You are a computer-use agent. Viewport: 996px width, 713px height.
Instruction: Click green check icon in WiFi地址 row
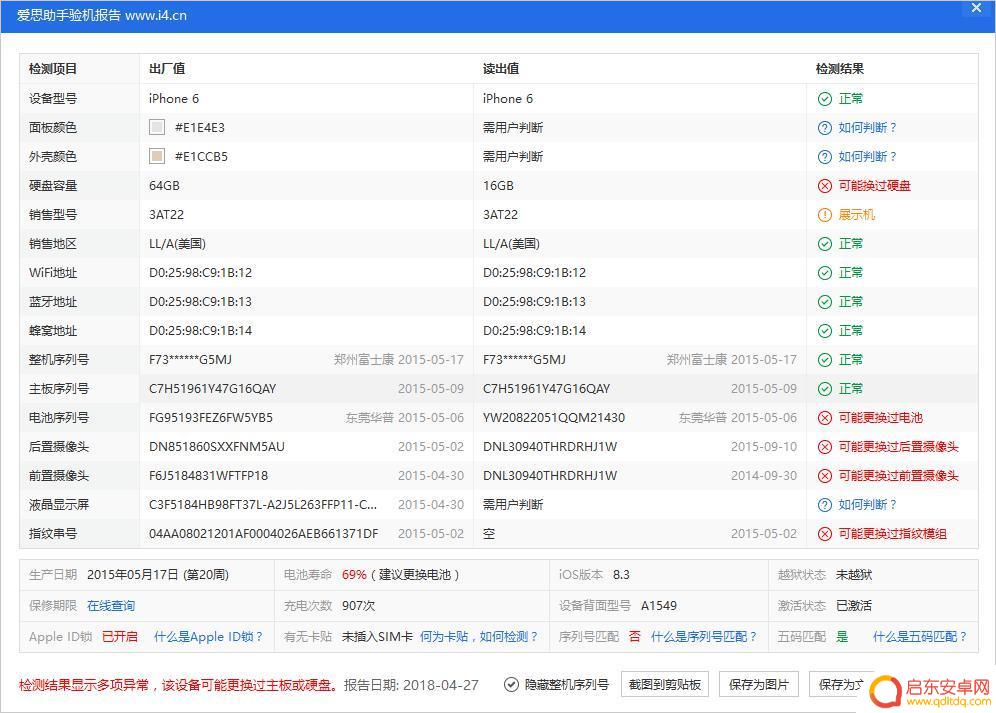[x=824, y=273]
